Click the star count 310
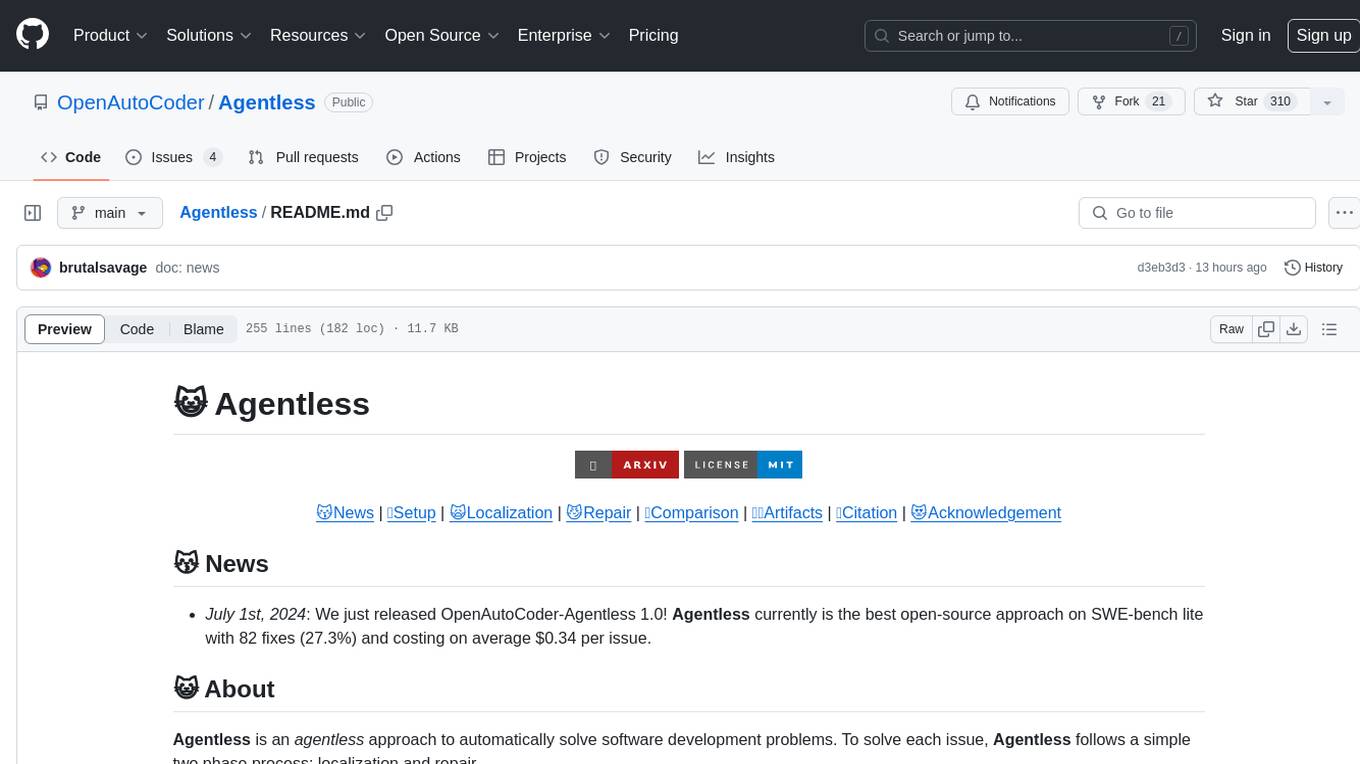 pyautogui.click(x=1280, y=102)
